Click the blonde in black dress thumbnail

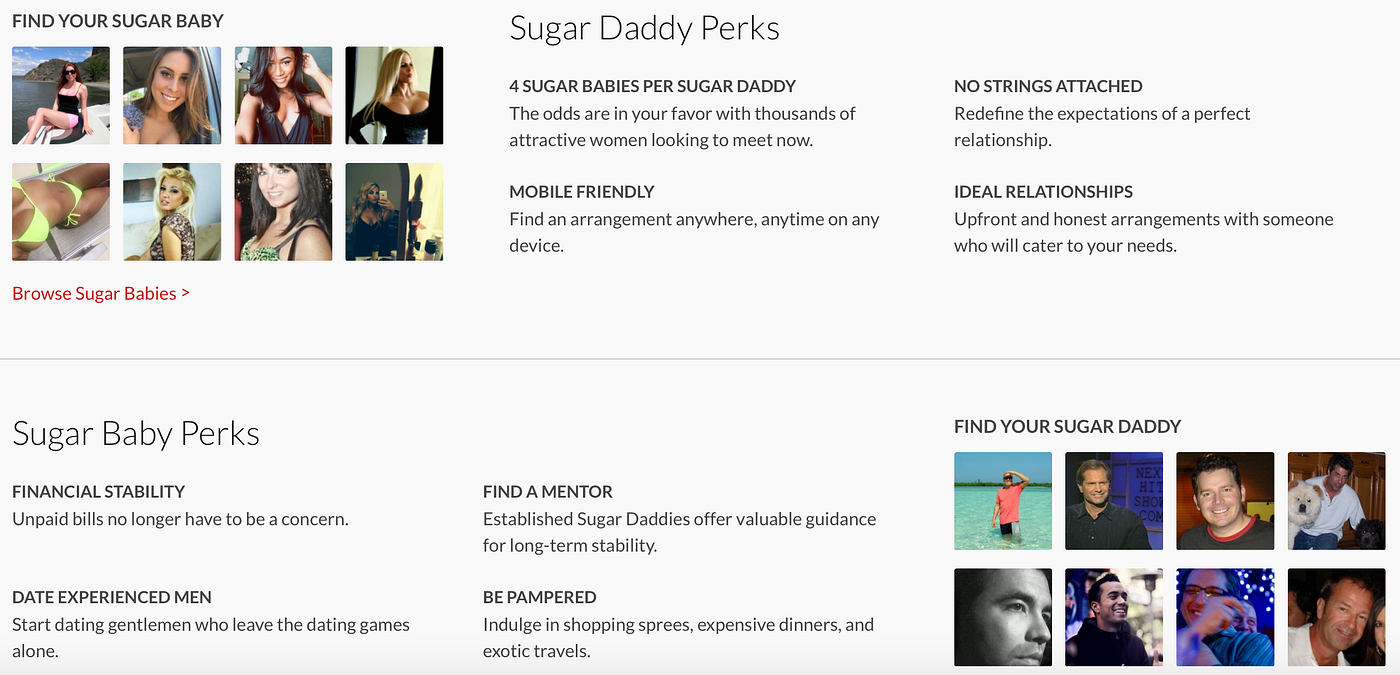click(394, 96)
